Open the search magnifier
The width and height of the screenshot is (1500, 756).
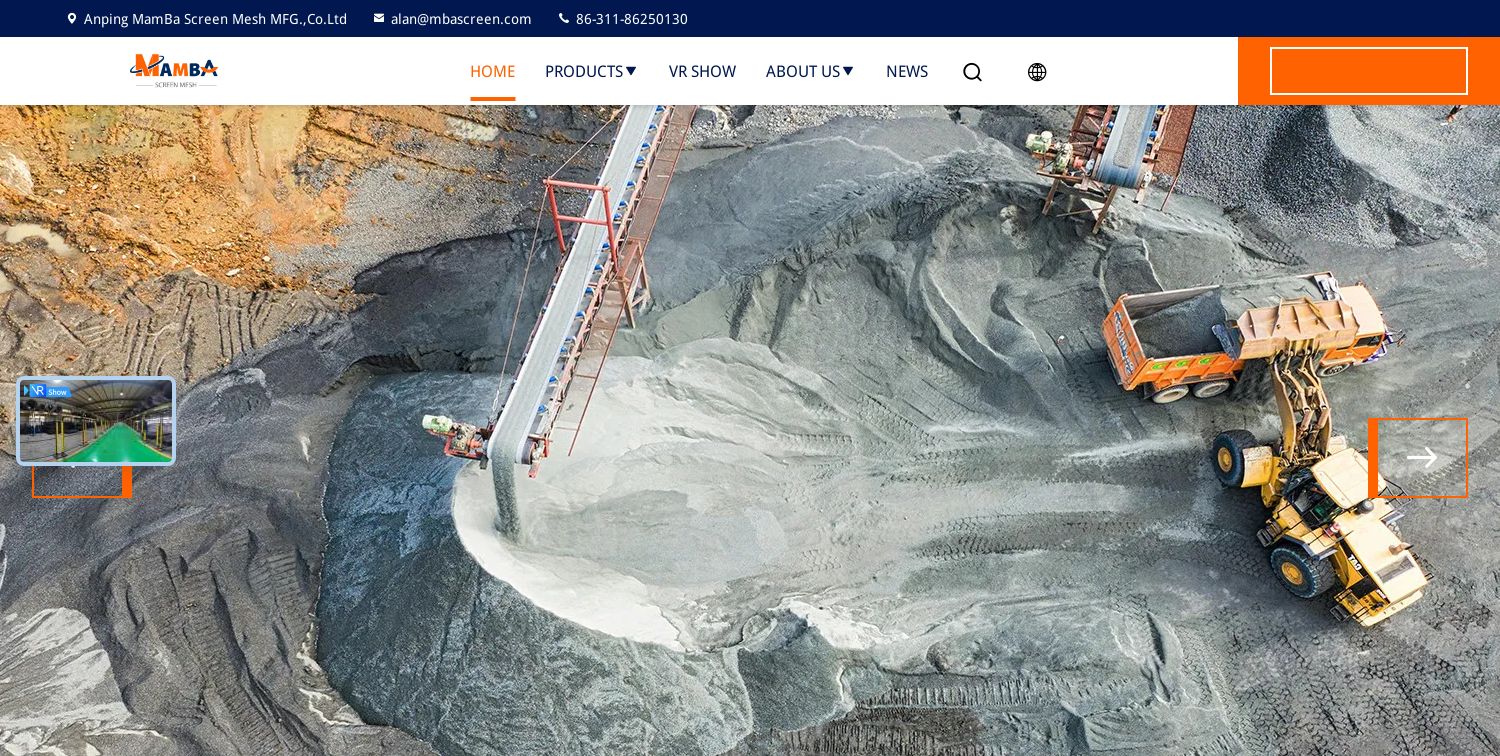coord(972,72)
